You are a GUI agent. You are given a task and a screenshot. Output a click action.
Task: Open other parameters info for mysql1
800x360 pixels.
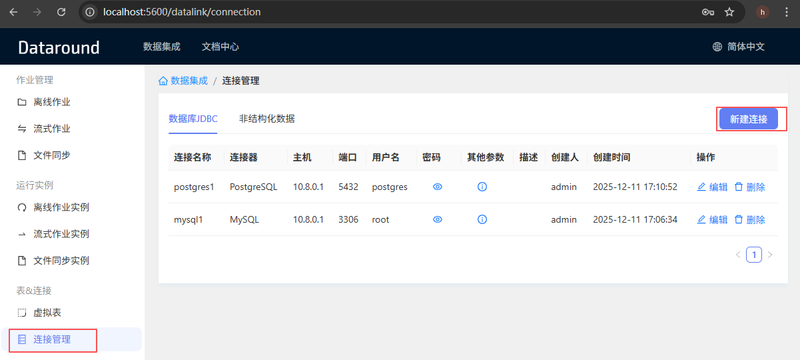point(482,219)
